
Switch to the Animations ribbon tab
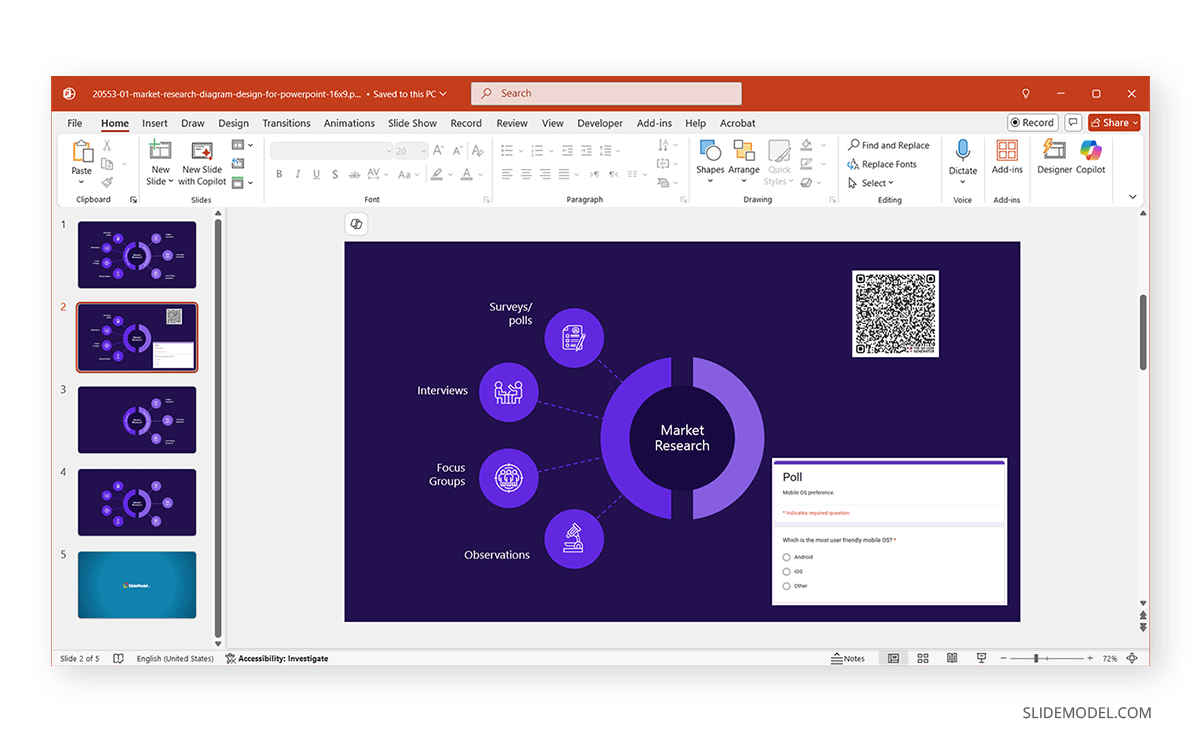pos(349,123)
